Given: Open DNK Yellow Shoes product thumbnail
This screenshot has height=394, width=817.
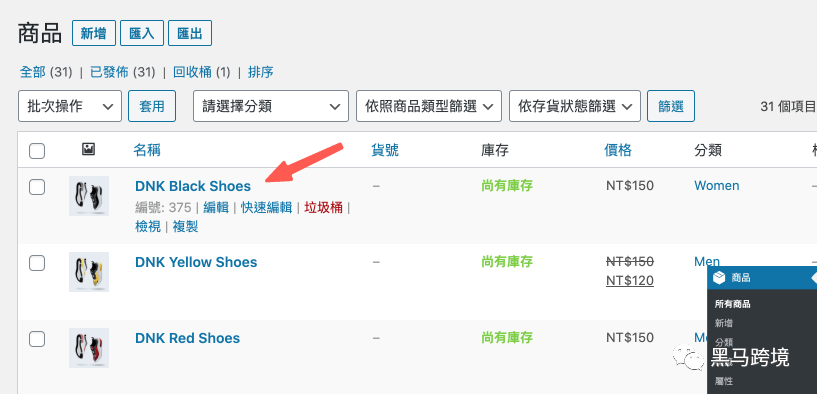Looking at the screenshot, I should pos(89,272).
